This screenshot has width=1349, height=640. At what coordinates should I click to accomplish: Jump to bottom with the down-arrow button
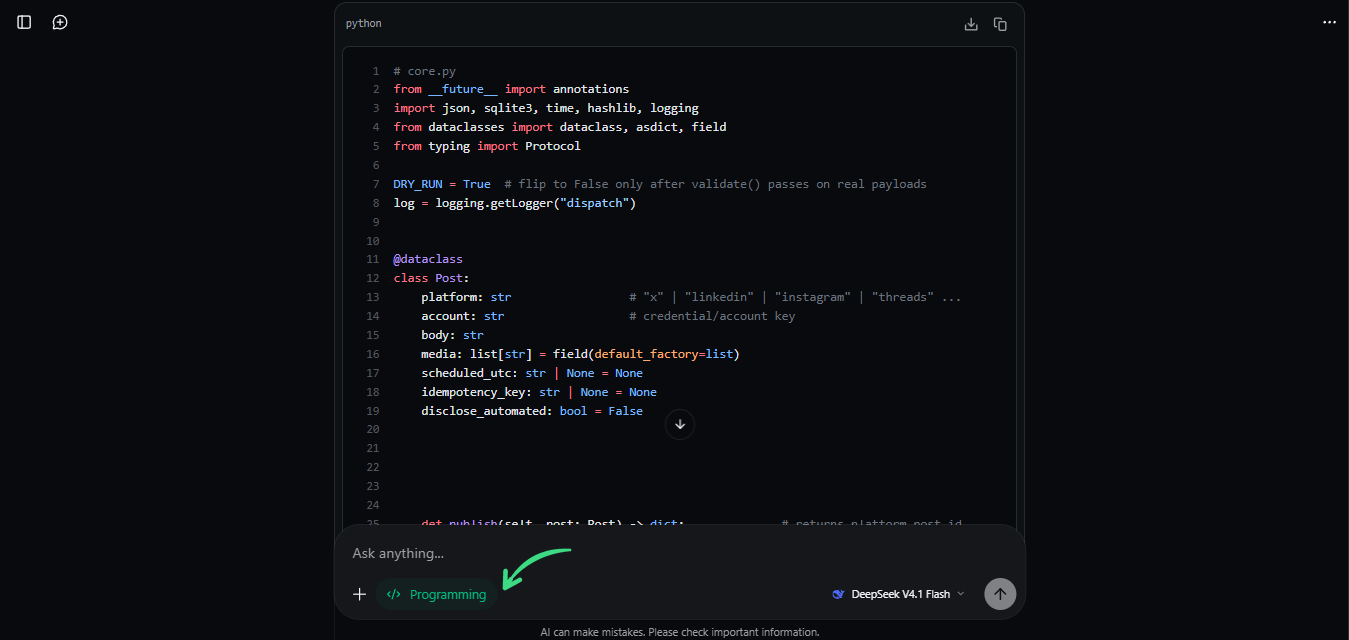pyautogui.click(x=680, y=424)
